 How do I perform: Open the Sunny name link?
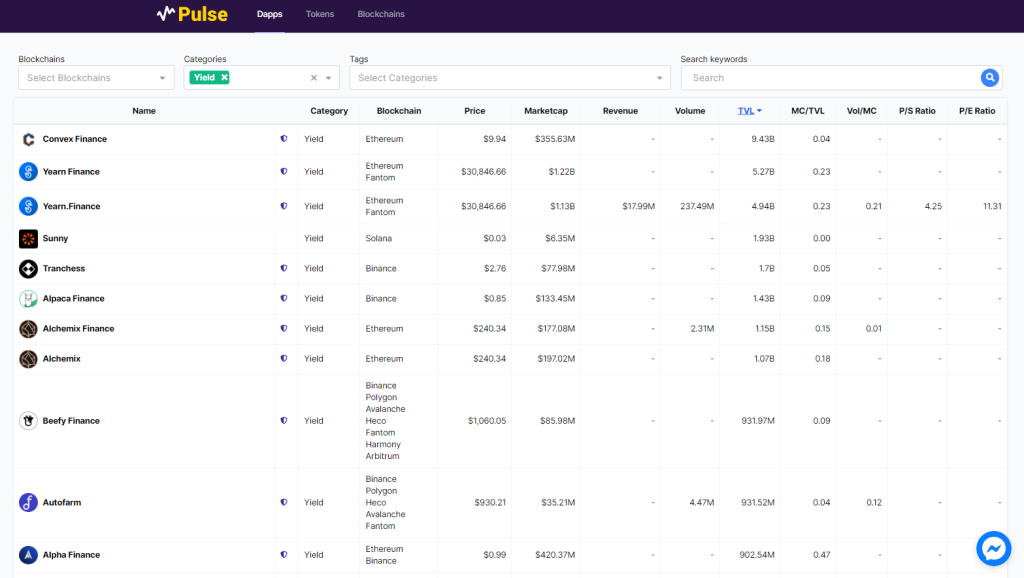click(55, 238)
